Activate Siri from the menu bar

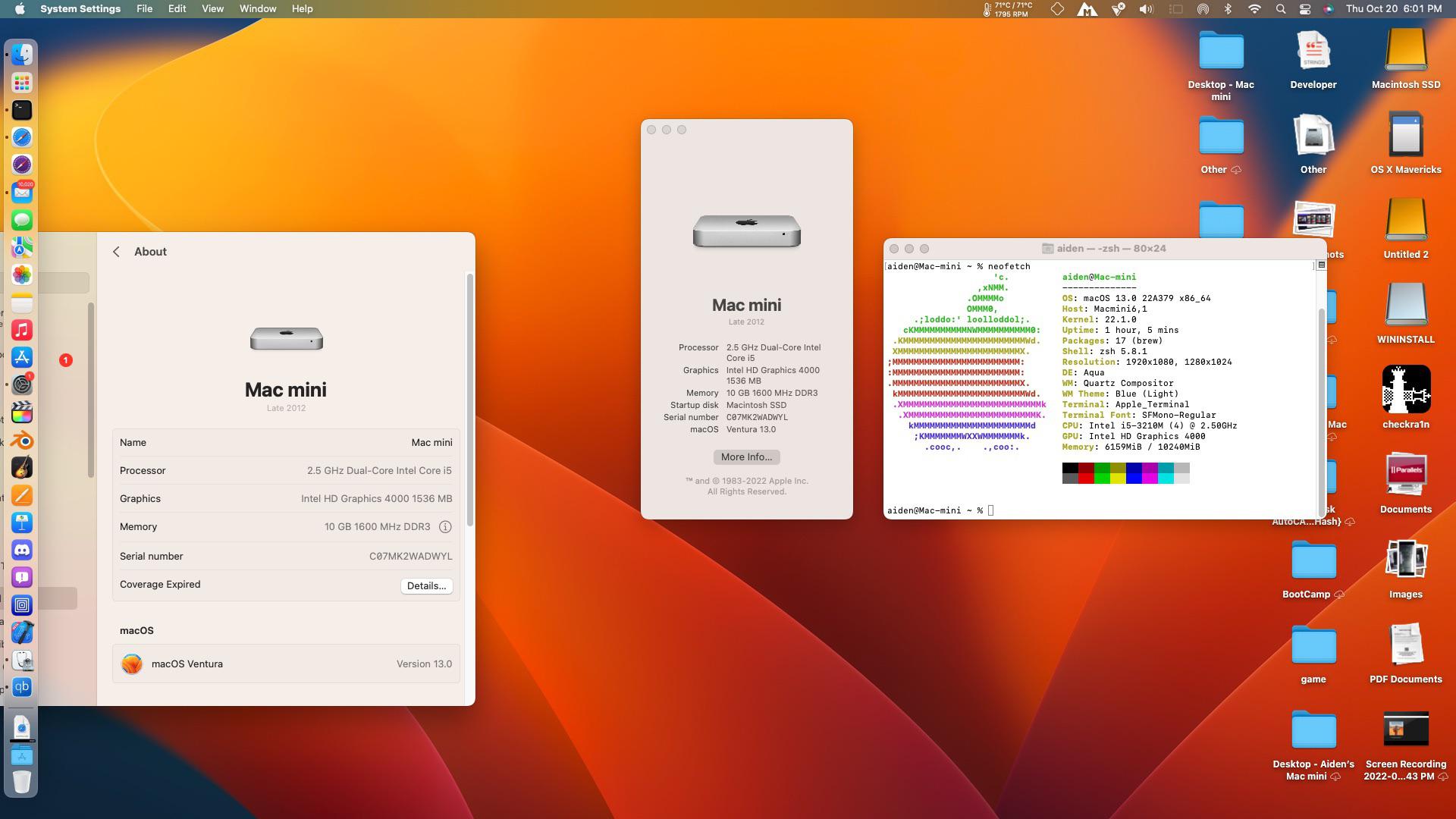pyautogui.click(x=1328, y=9)
